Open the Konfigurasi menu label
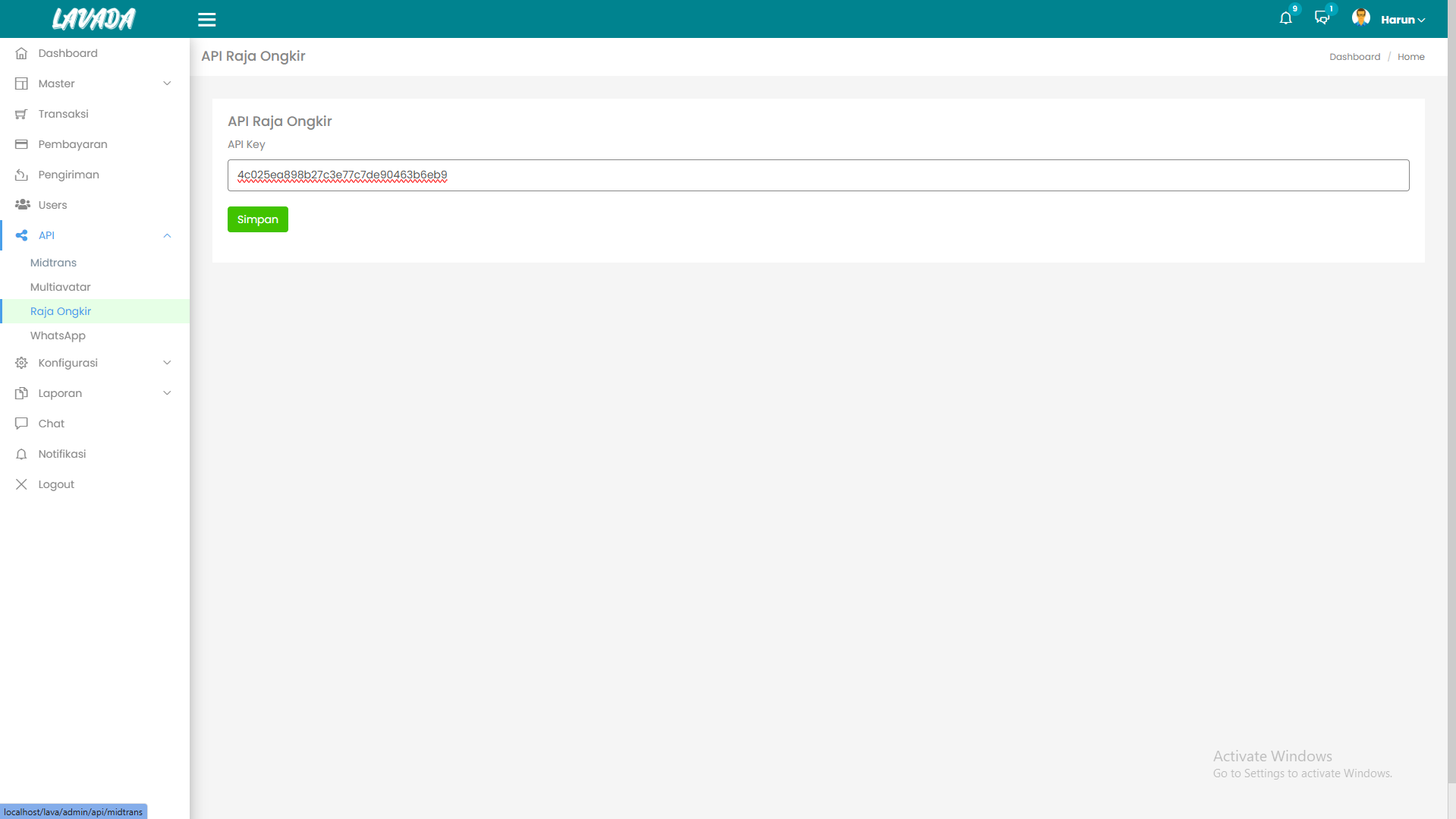 [68, 363]
